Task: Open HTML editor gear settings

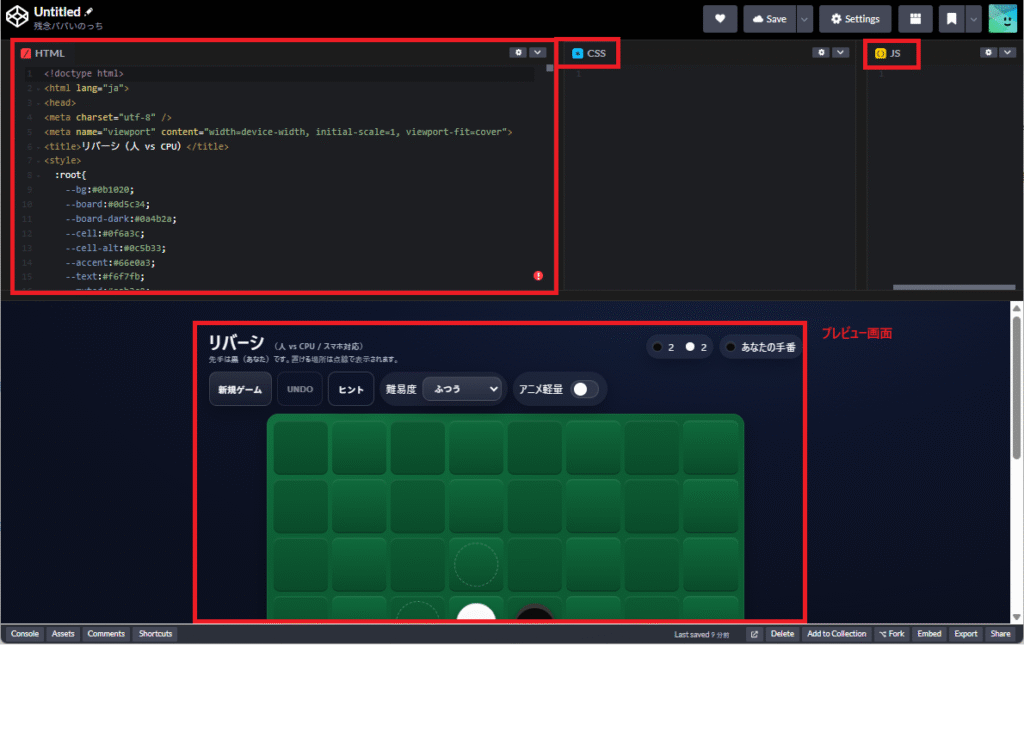Action: [517, 52]
